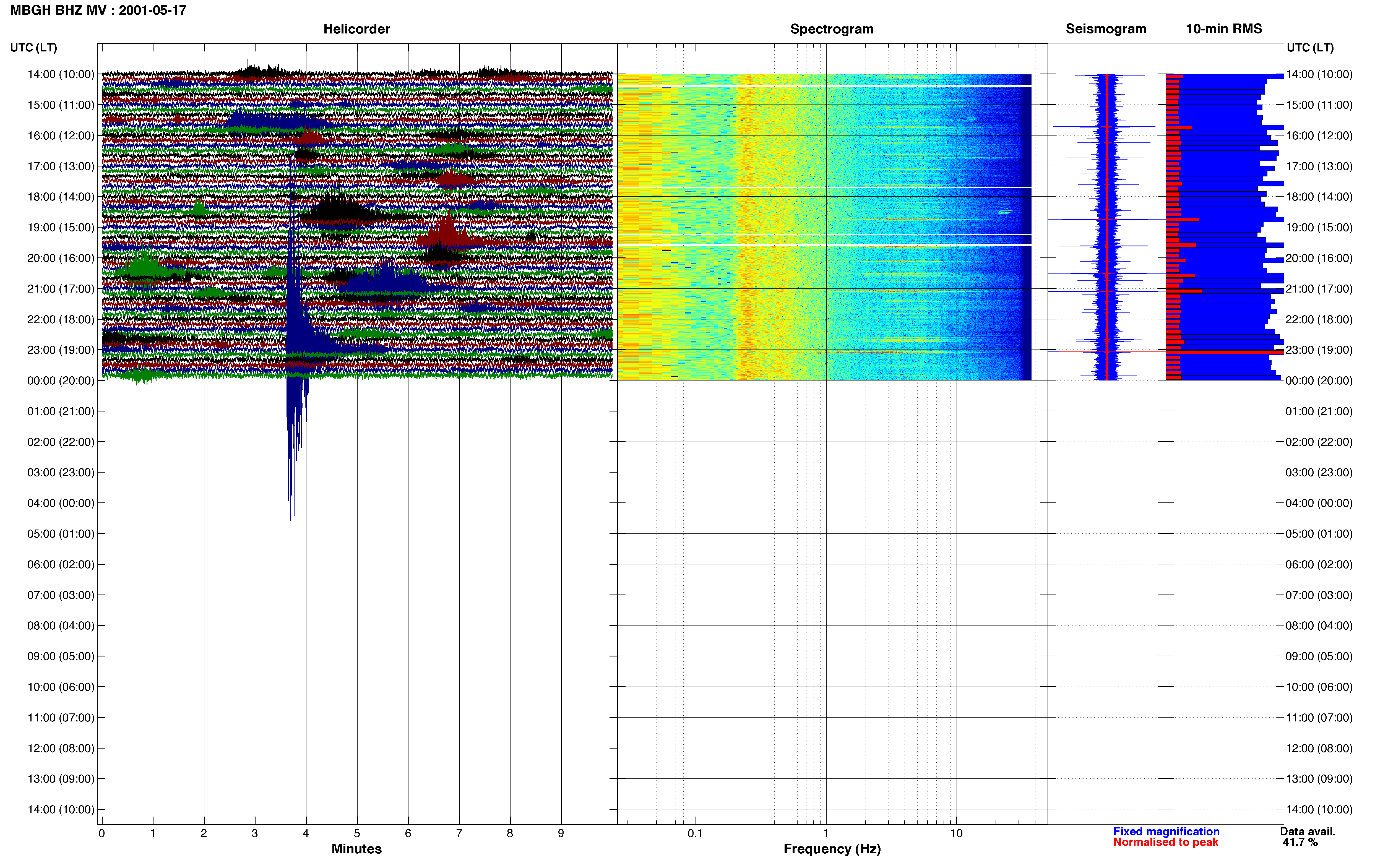Click the '41.7 %' data availability value
1388x868 pixels.
coord(1300,842)
